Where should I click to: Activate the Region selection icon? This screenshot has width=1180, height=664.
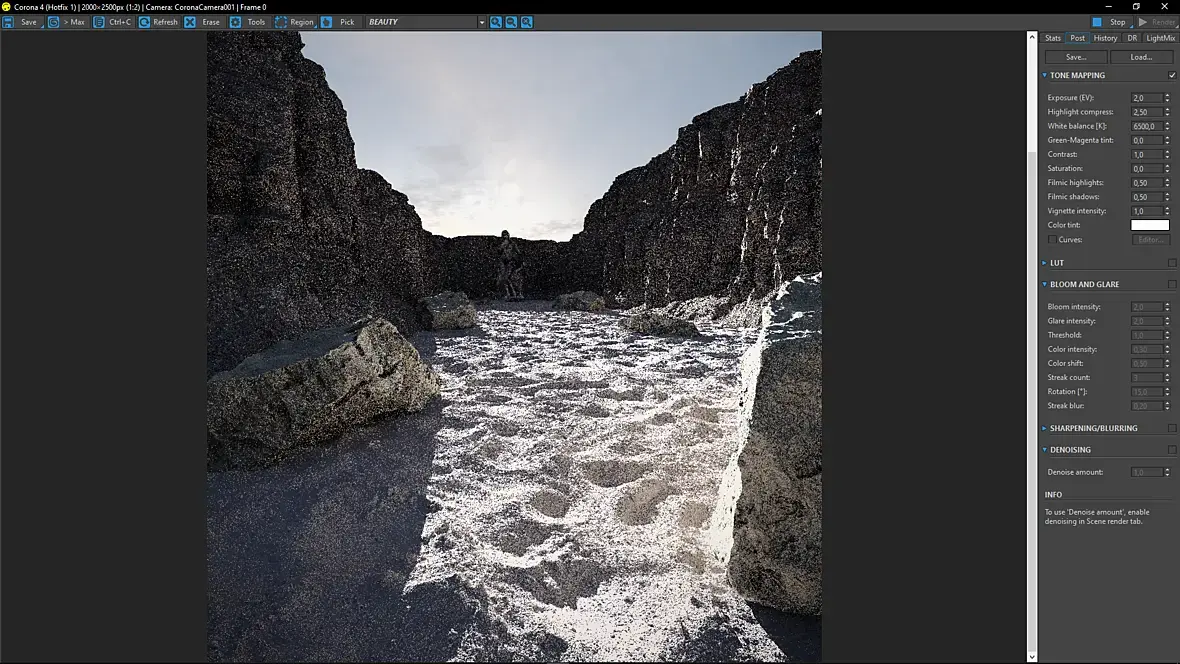pos(281,23)
